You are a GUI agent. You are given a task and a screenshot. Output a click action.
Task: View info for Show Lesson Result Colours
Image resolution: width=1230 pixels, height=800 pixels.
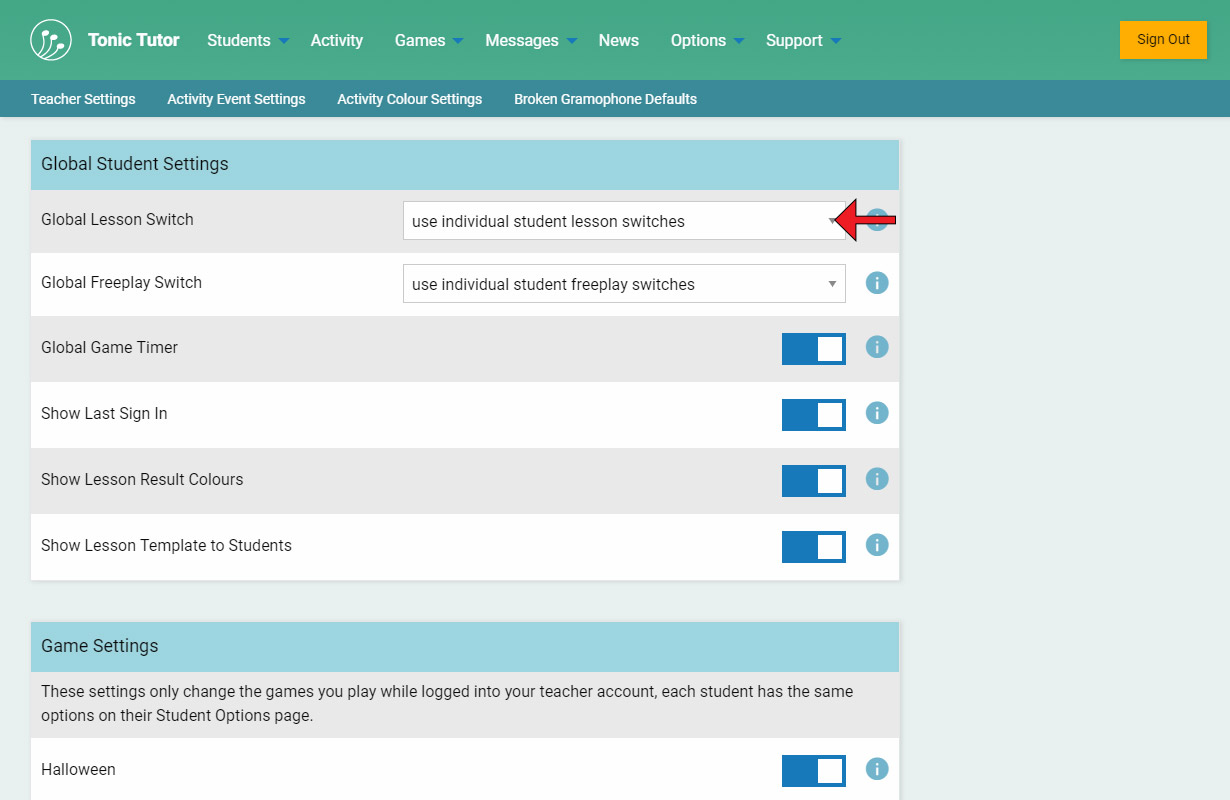877,479
